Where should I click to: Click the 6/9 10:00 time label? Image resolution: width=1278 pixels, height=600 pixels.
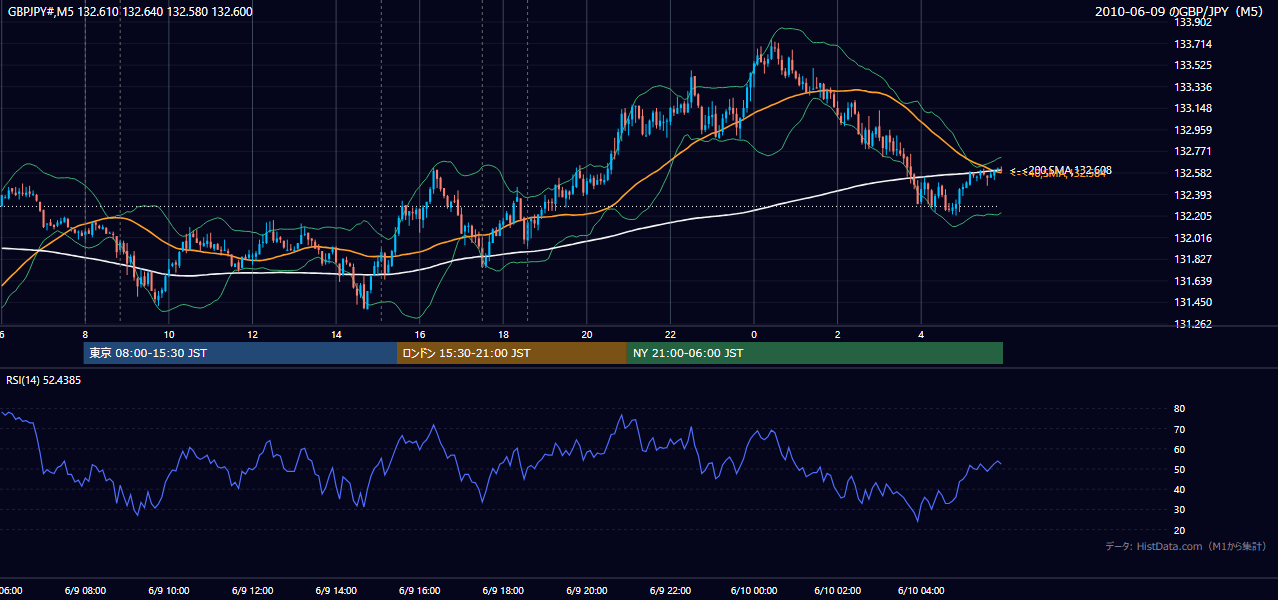point(168,591)
